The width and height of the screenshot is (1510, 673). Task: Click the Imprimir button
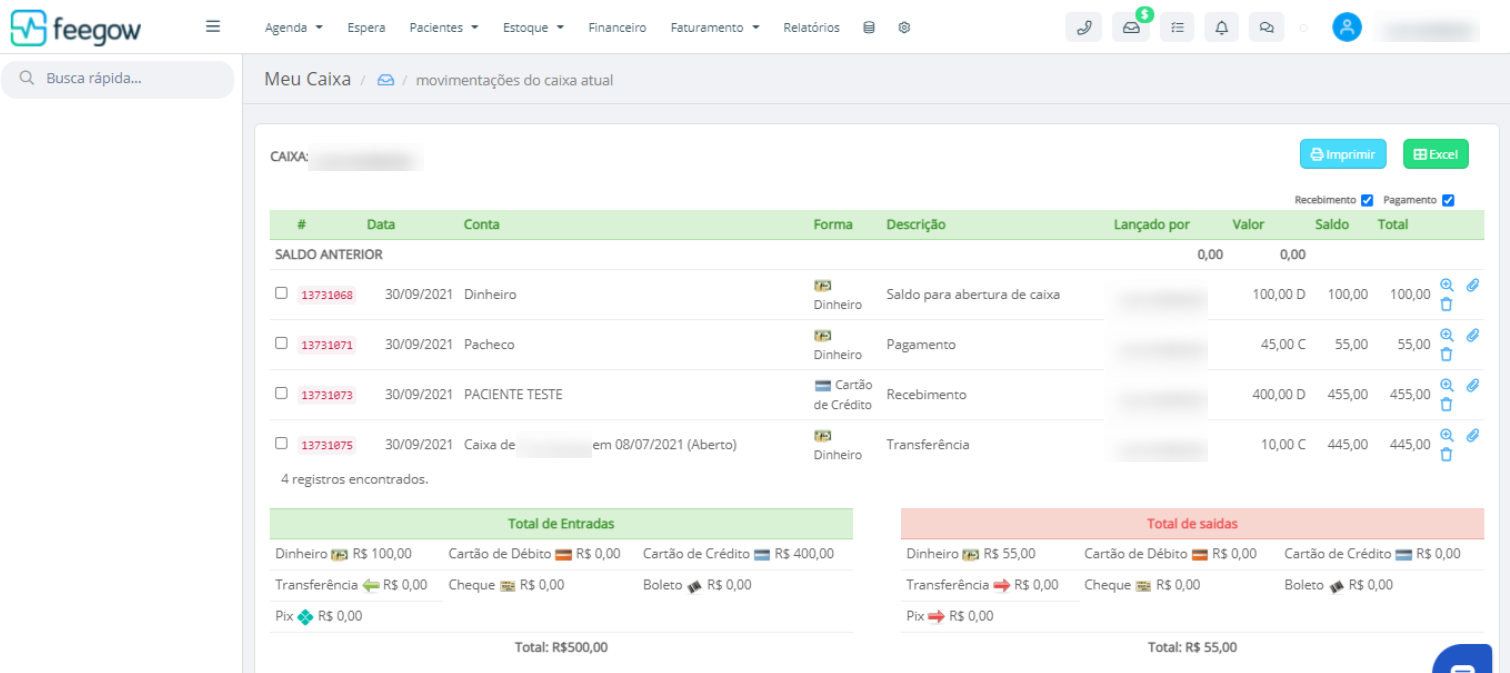point(1343,153)
